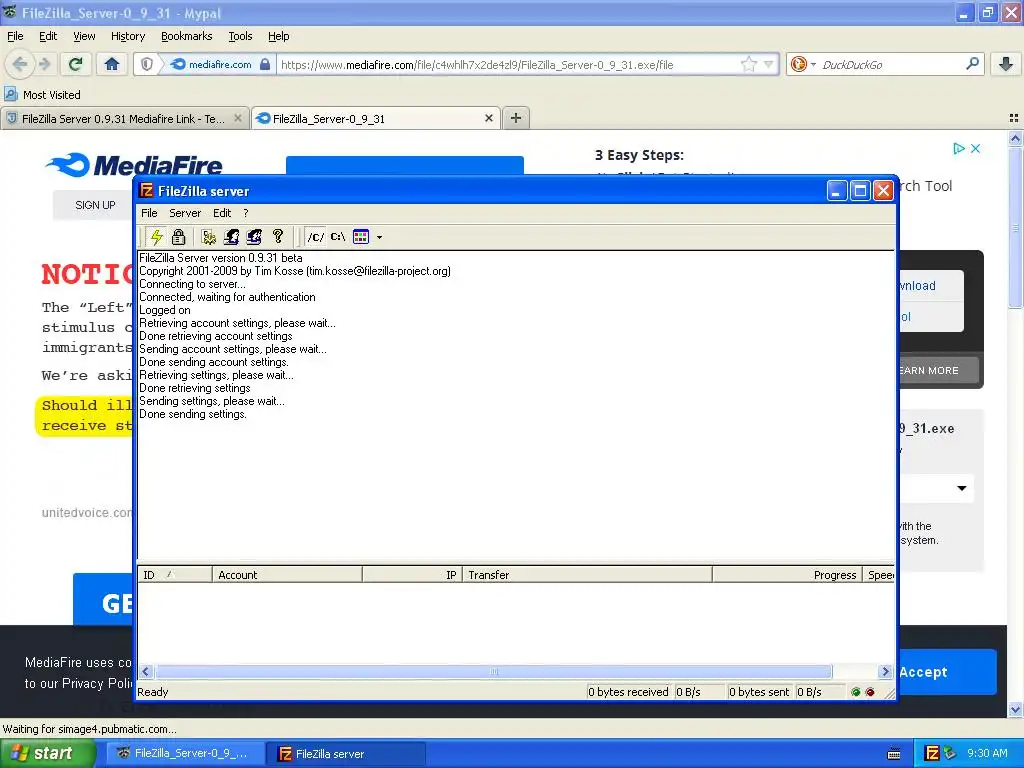This screenshot has height=768, width=1024.
Task: Click the left arrow of horizontal scrollbar
Action: [x=146, y=671]
